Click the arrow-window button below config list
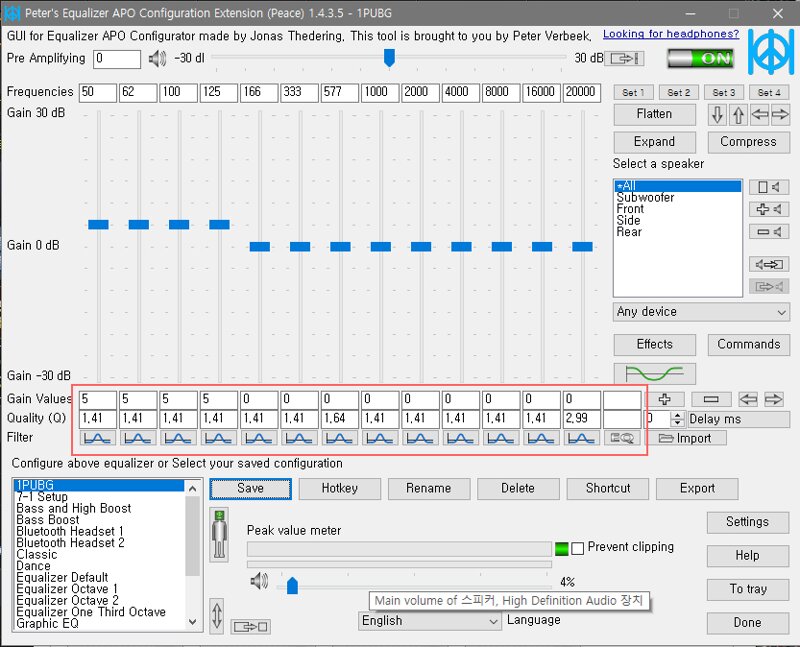This screenshot has height=647, width=800. pyautogui.click(x=250, y=627)
